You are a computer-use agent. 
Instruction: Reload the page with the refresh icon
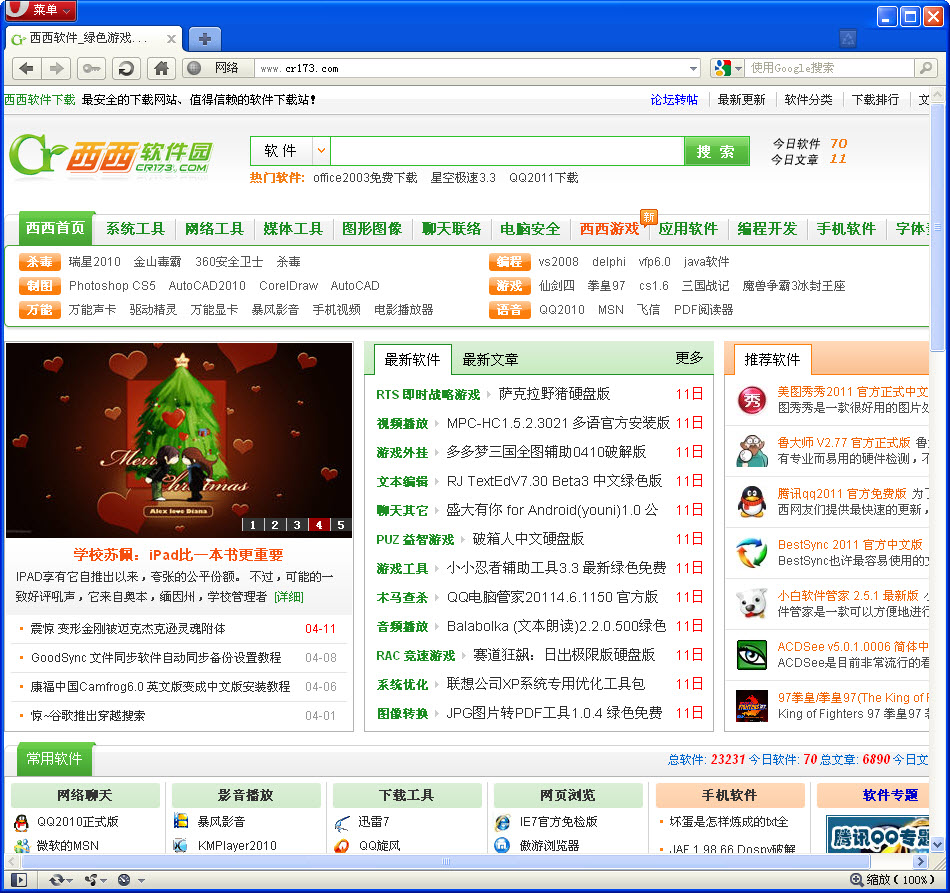point(126,68)
